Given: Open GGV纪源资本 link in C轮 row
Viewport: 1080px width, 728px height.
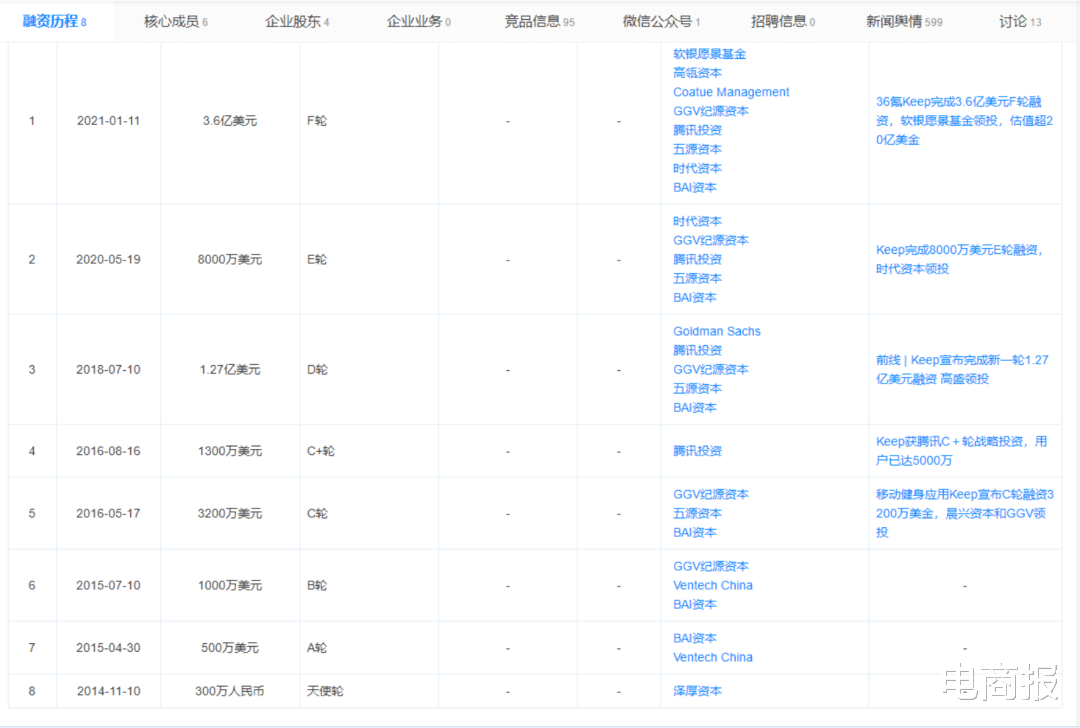Looking at the screenshot, I should [x=711, y=495].
